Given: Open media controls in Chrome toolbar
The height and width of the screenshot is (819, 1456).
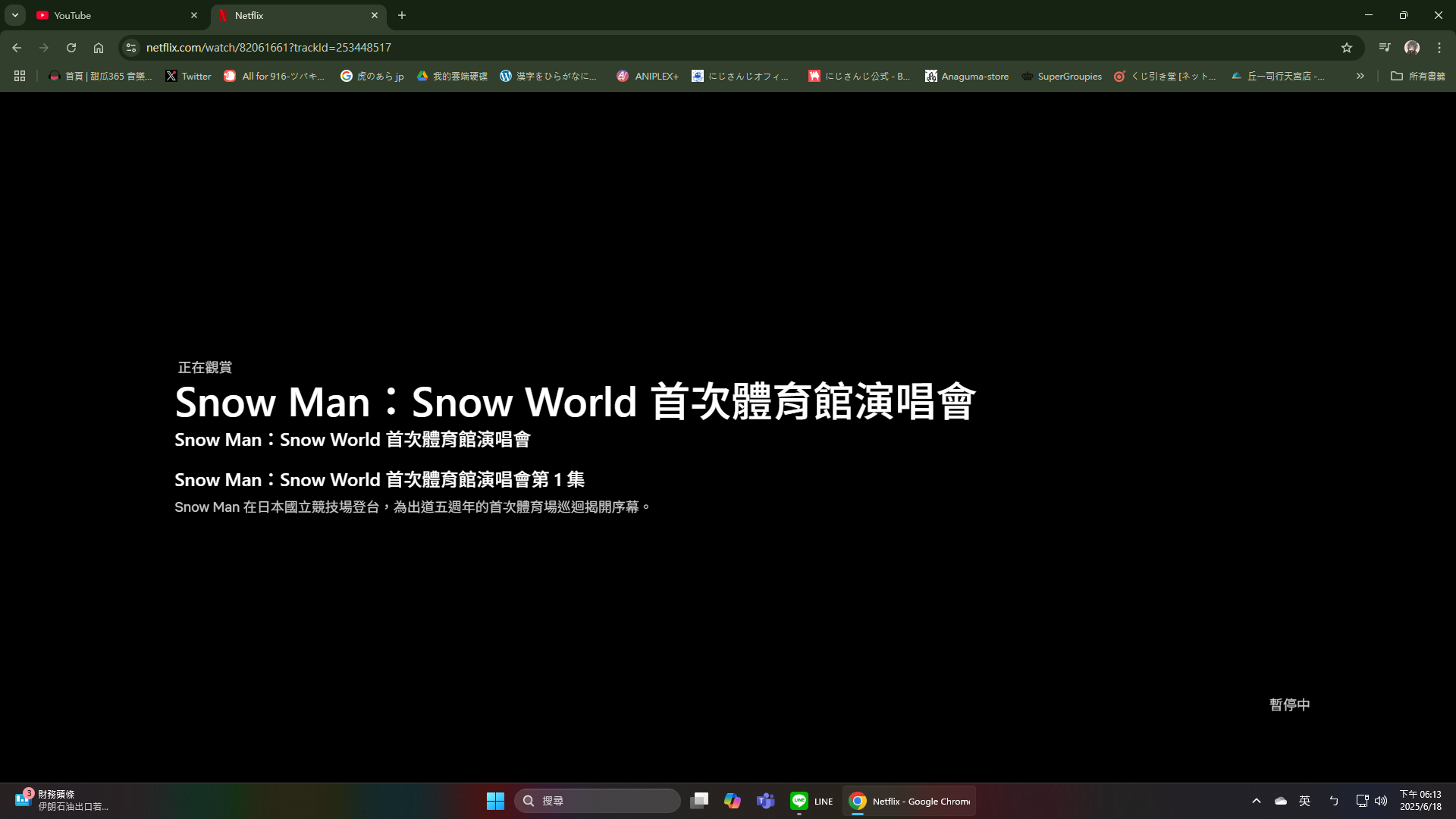Looking at the screenshot, I should (x=1385, y=48).
